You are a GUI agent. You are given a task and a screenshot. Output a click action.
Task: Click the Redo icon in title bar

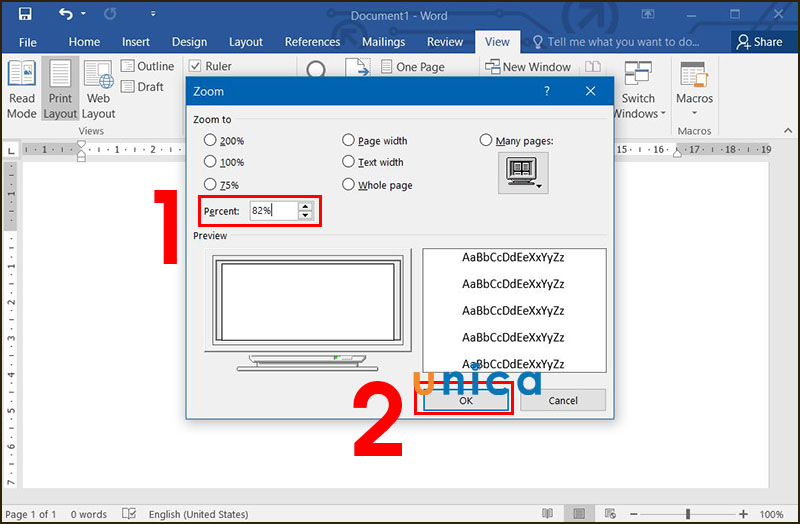pos(110,14)
